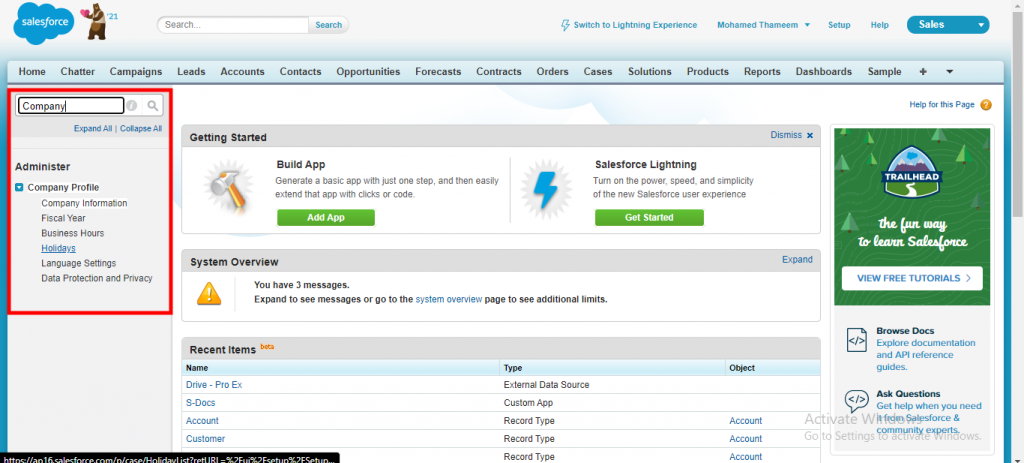Open the Setup link in the header

tap(839, 25)
